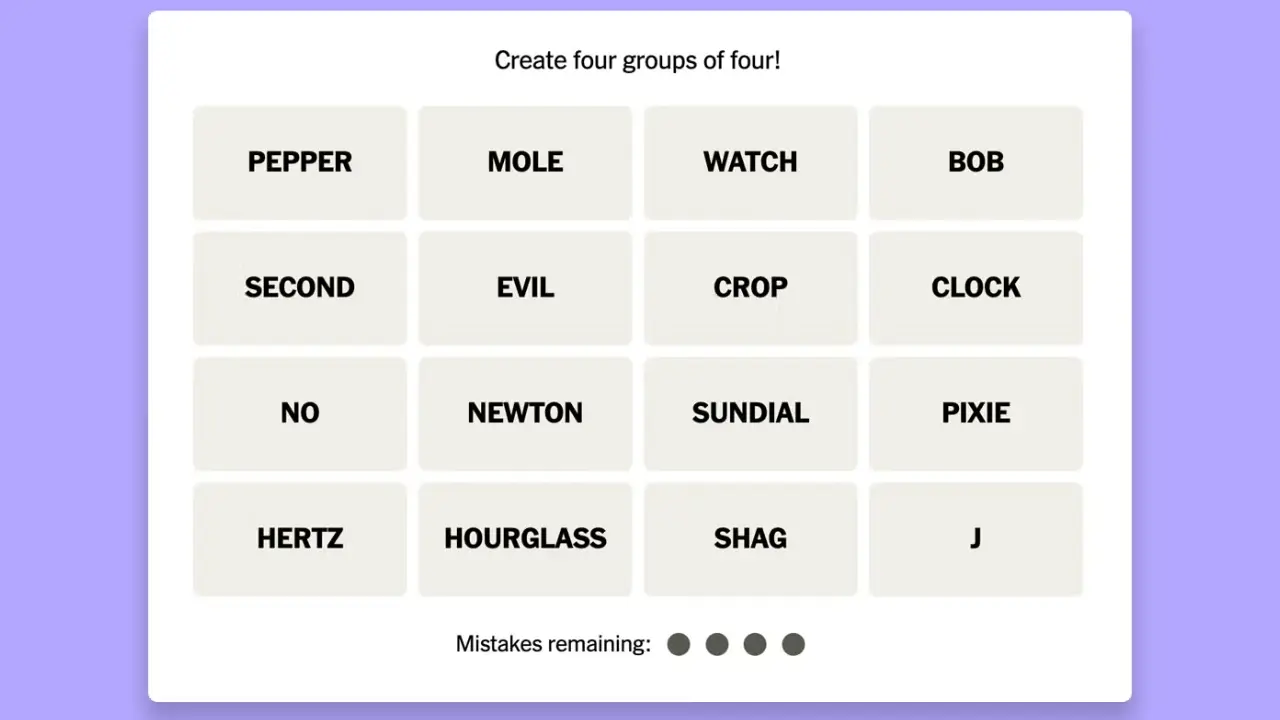Viewport: 1280px width, 720px height.
Task: Click the EVIL tile
Action: [x=525, y=288]
